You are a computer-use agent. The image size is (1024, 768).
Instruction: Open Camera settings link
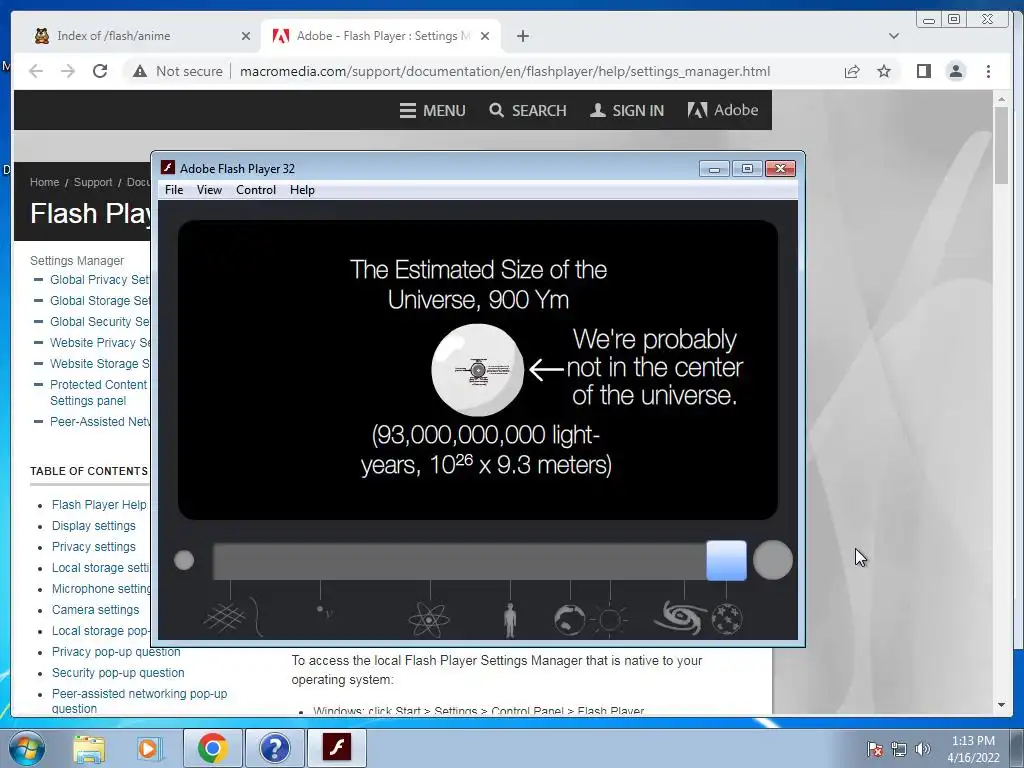[95, 609]
